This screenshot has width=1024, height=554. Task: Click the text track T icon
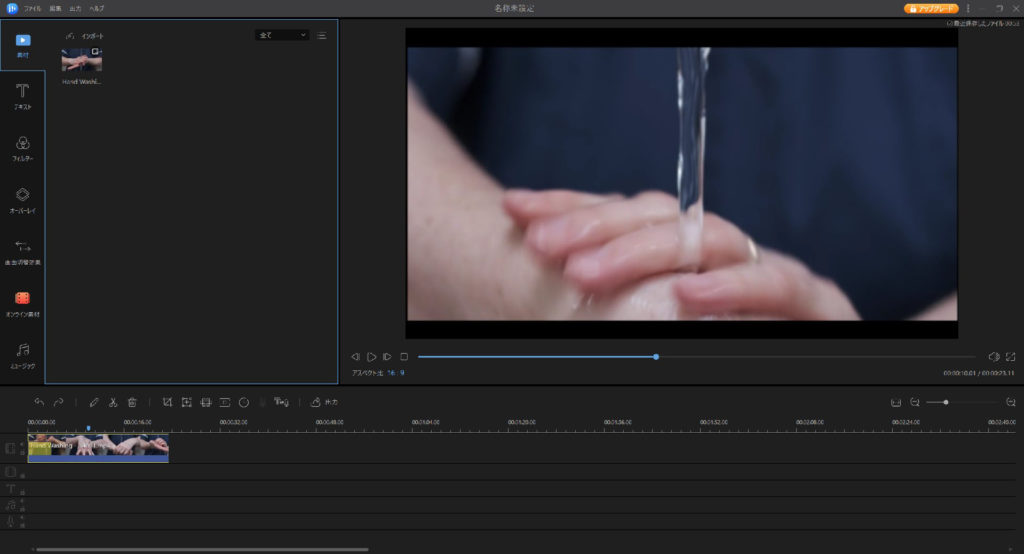[10, 489]
